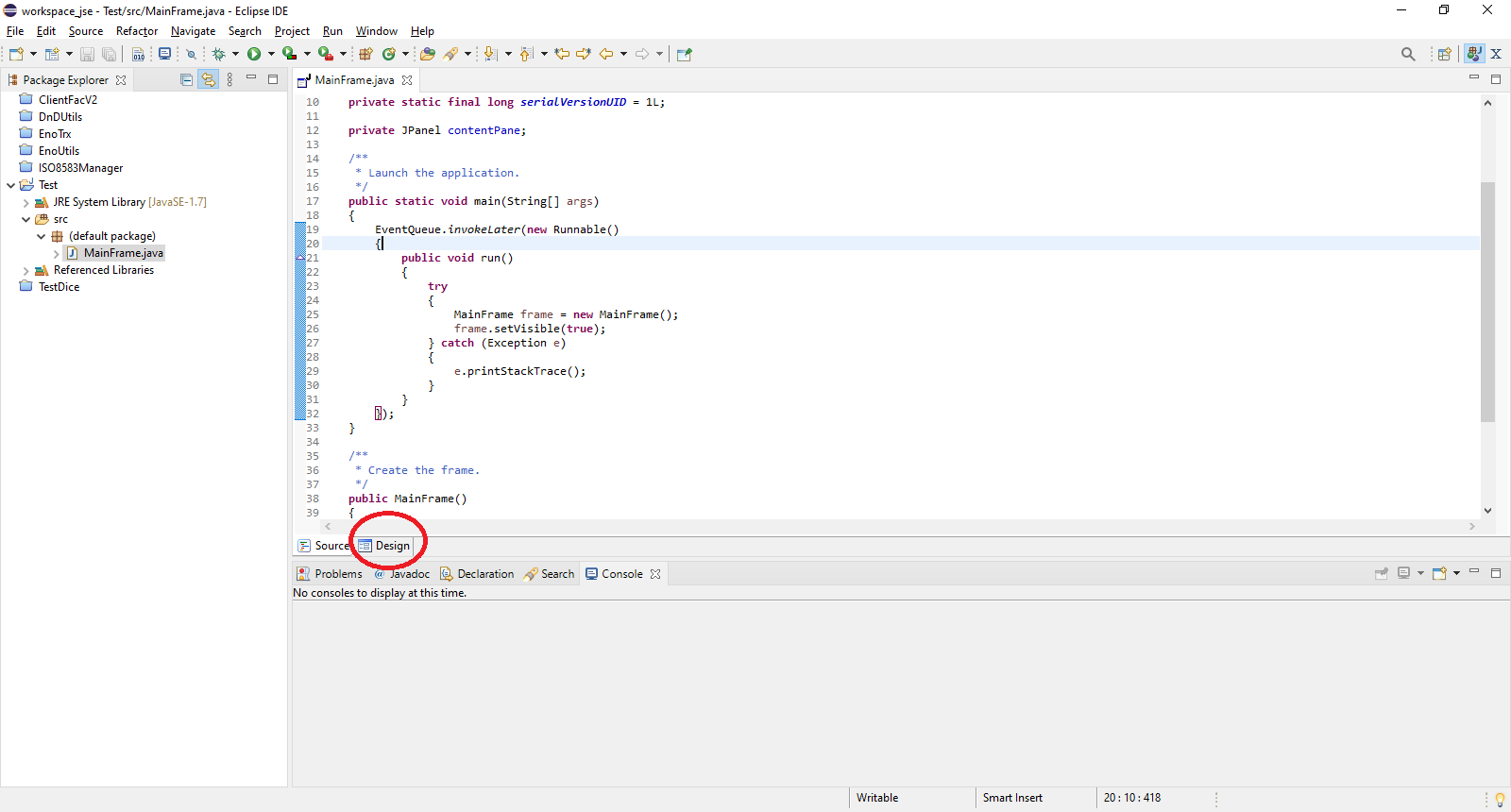The width and height of the screenshot is (1511, 812).
Task: Open the Search view tab
Action: pyautogui.click(x=549, y=574)
